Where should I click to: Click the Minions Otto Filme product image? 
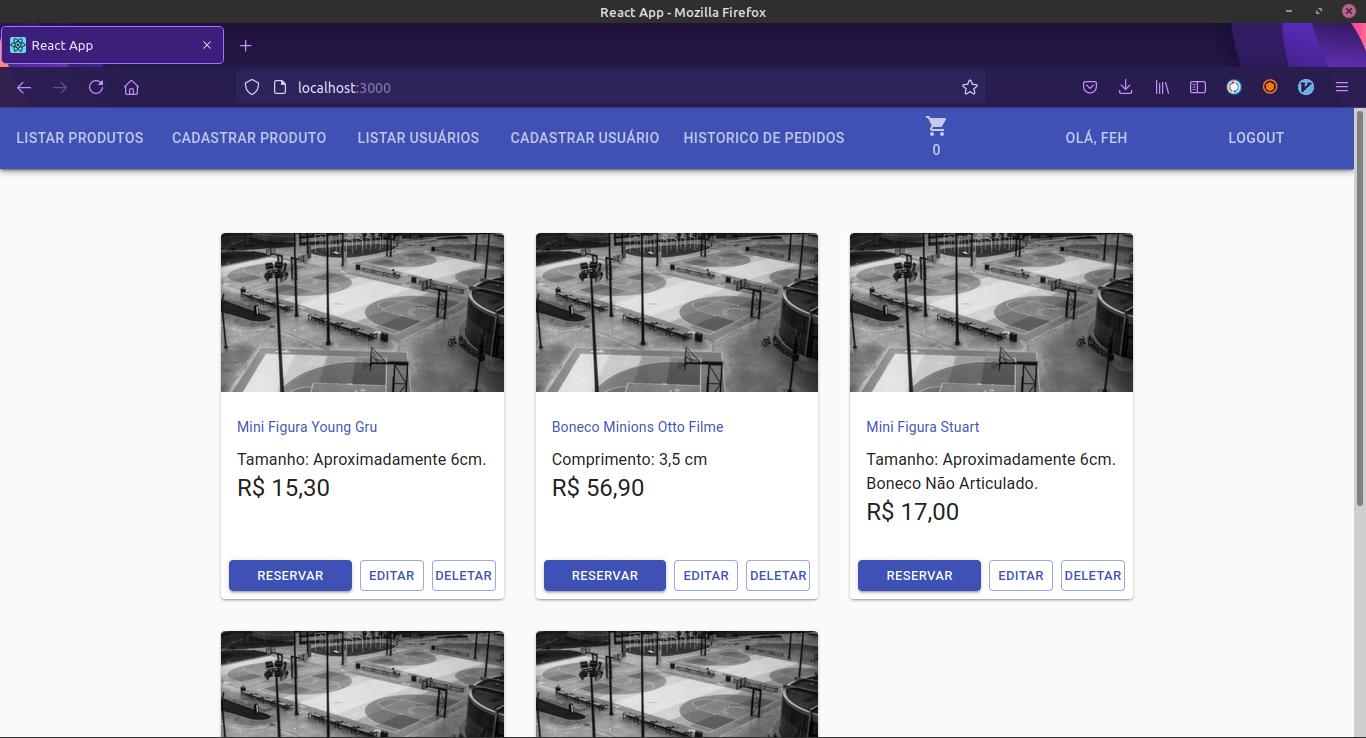click(677, 313)
